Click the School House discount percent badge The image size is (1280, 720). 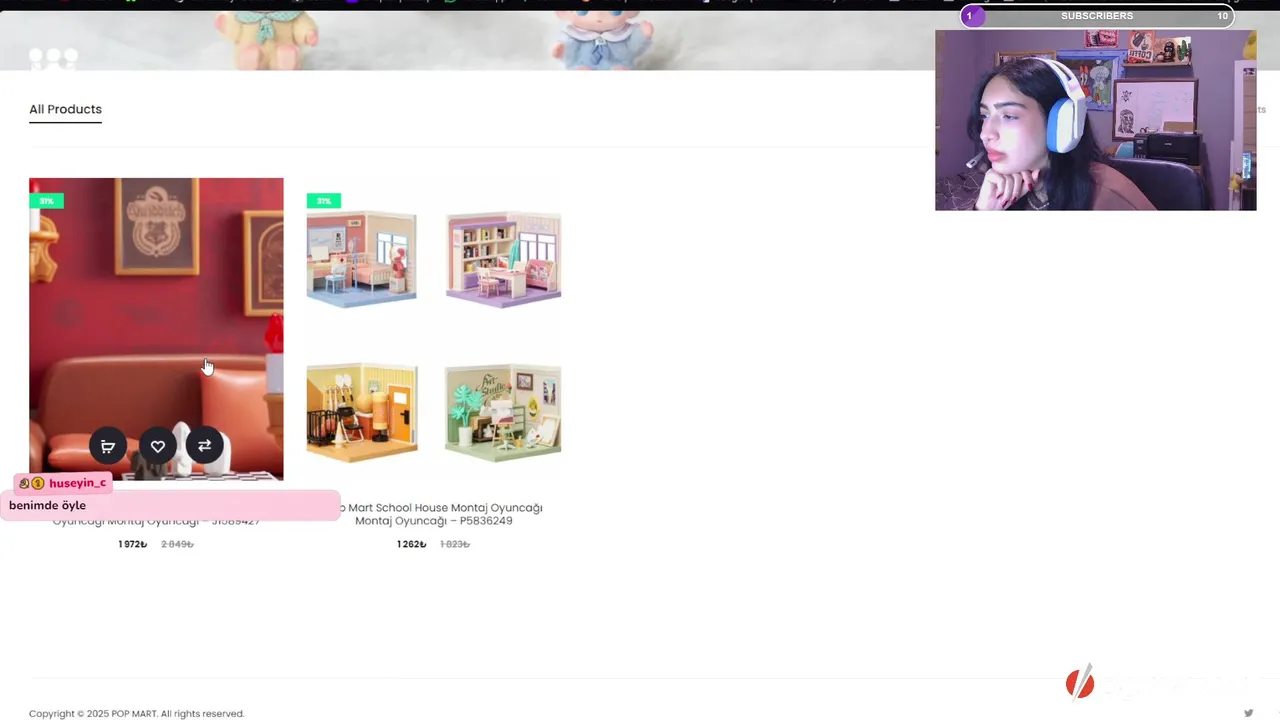[x=324, y=201]
